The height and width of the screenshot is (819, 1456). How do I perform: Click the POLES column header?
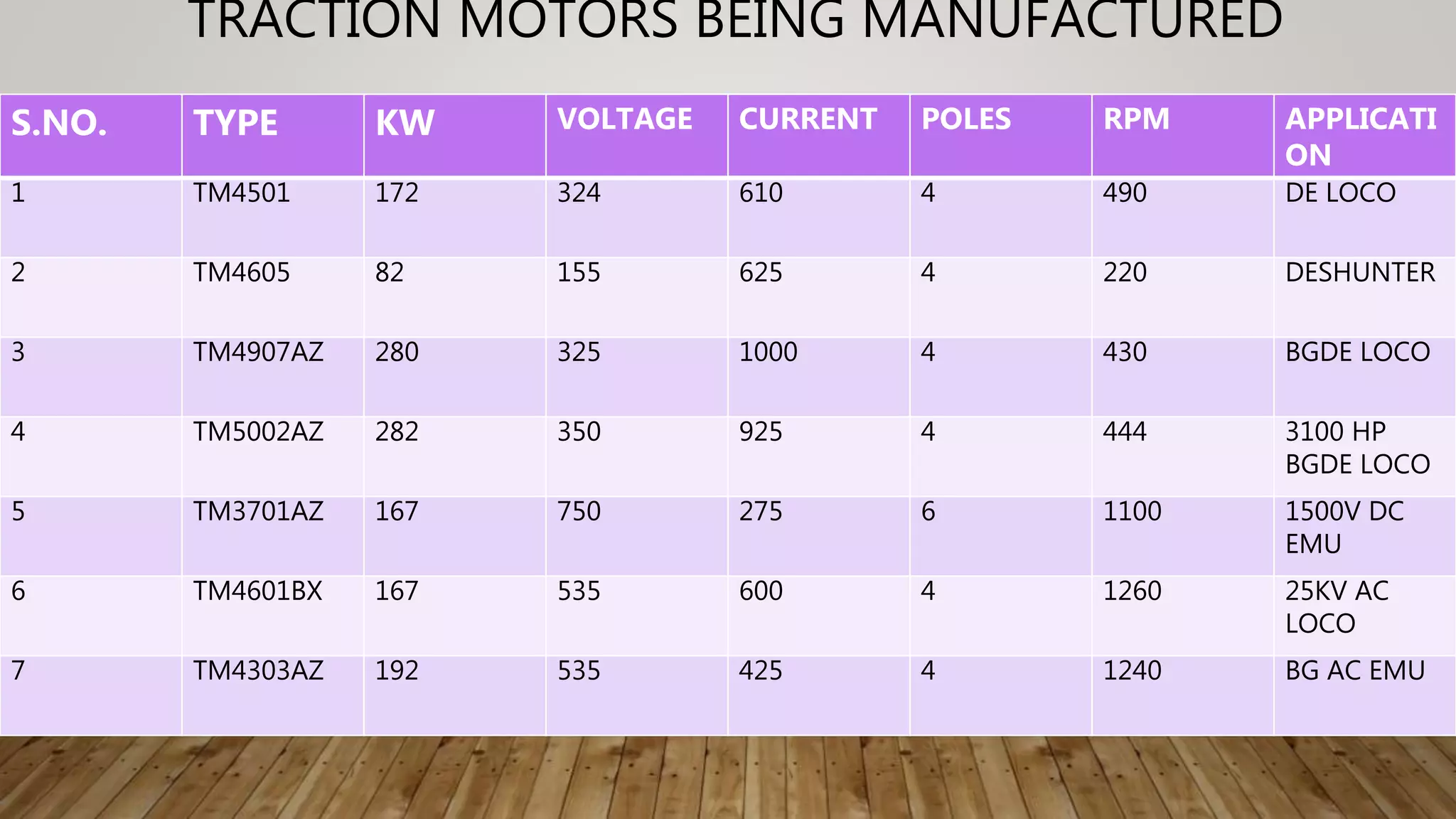coord(965,119)
